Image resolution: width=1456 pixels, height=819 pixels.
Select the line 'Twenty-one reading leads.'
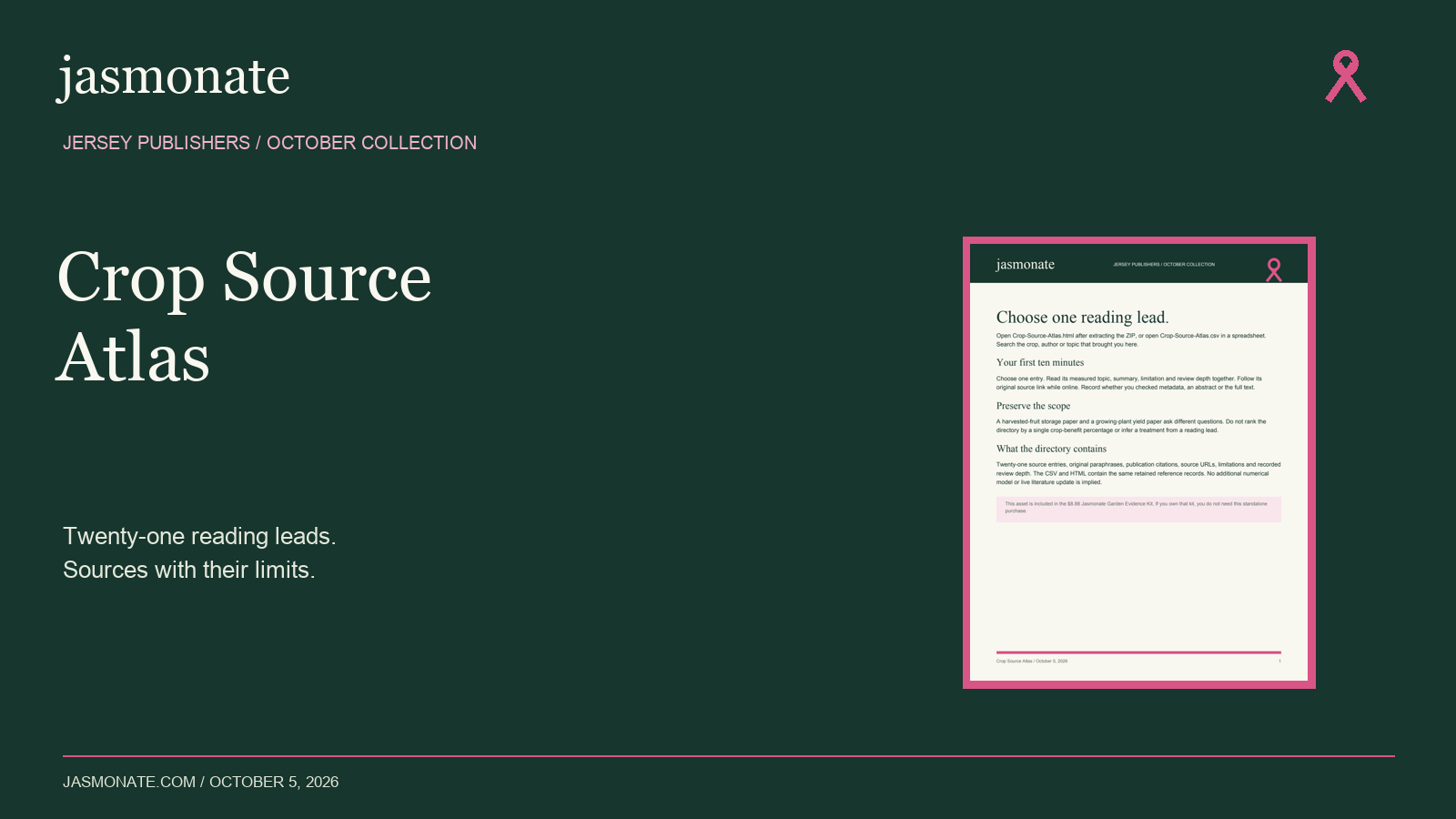[199, 536]
